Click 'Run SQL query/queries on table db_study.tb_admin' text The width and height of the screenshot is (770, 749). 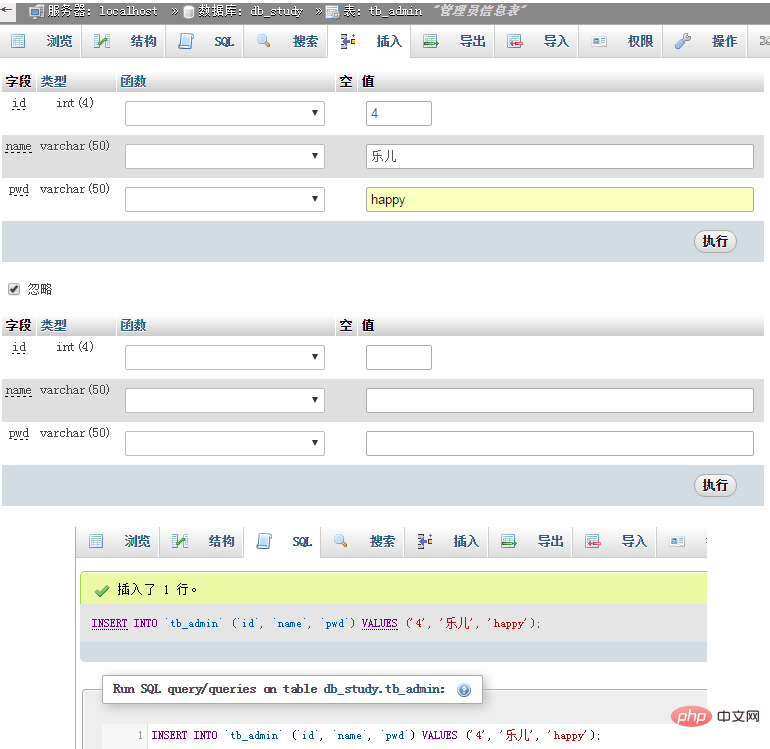click(x=279, y=689)
